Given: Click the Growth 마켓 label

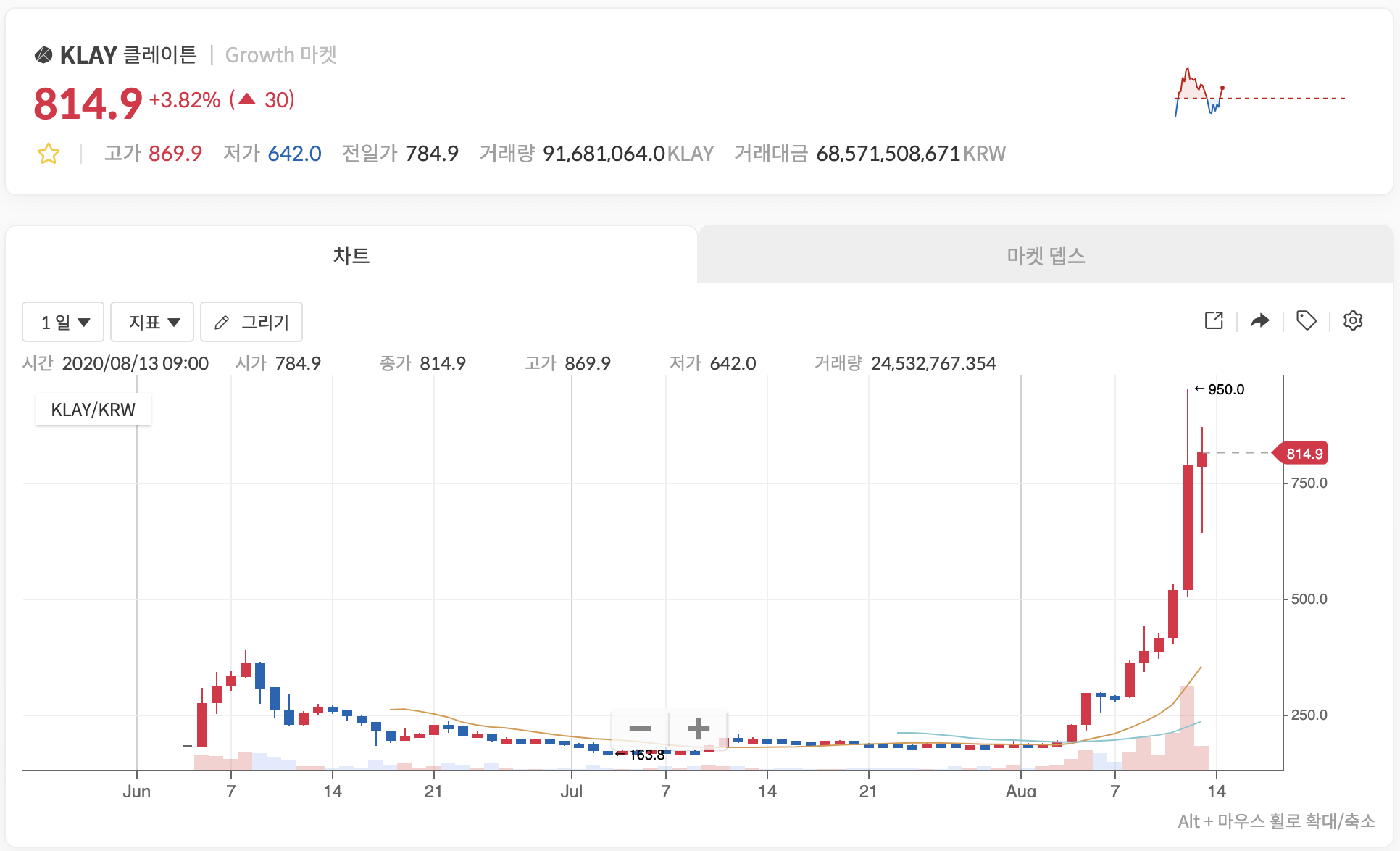Looking at the screenshot, I should [x=280, y=55].
